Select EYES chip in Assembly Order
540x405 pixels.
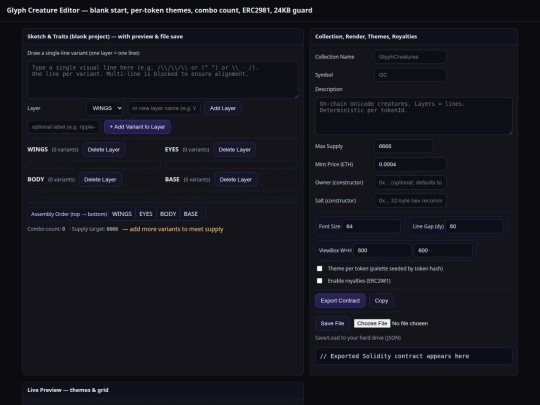tap(146, 214)
